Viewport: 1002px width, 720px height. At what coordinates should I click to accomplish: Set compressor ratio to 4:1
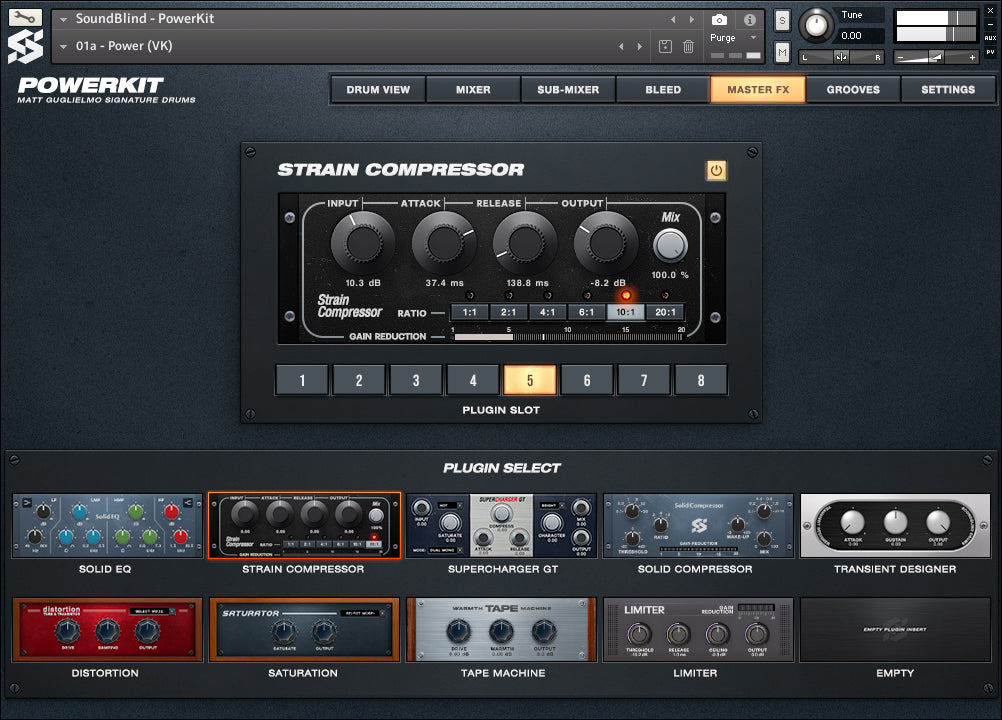click(548, 312)
